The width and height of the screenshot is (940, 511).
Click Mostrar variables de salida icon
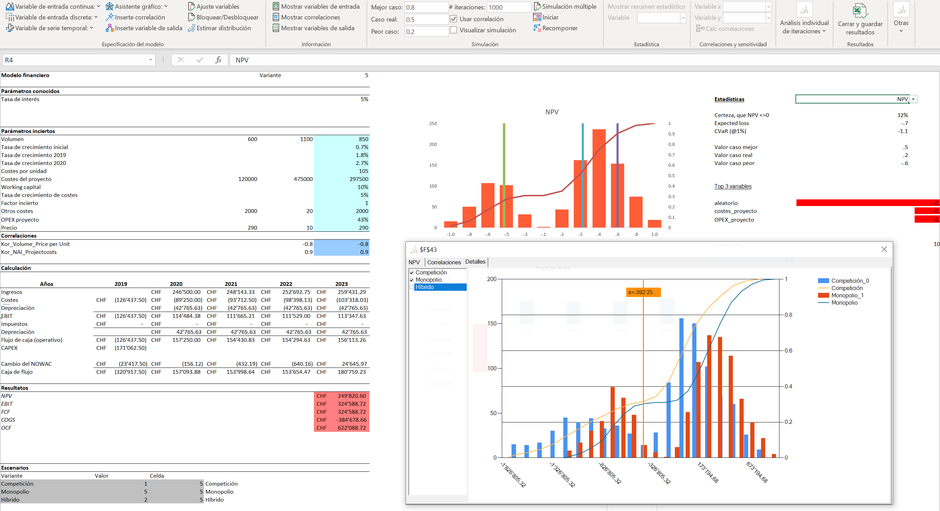[x=276, y=28]
